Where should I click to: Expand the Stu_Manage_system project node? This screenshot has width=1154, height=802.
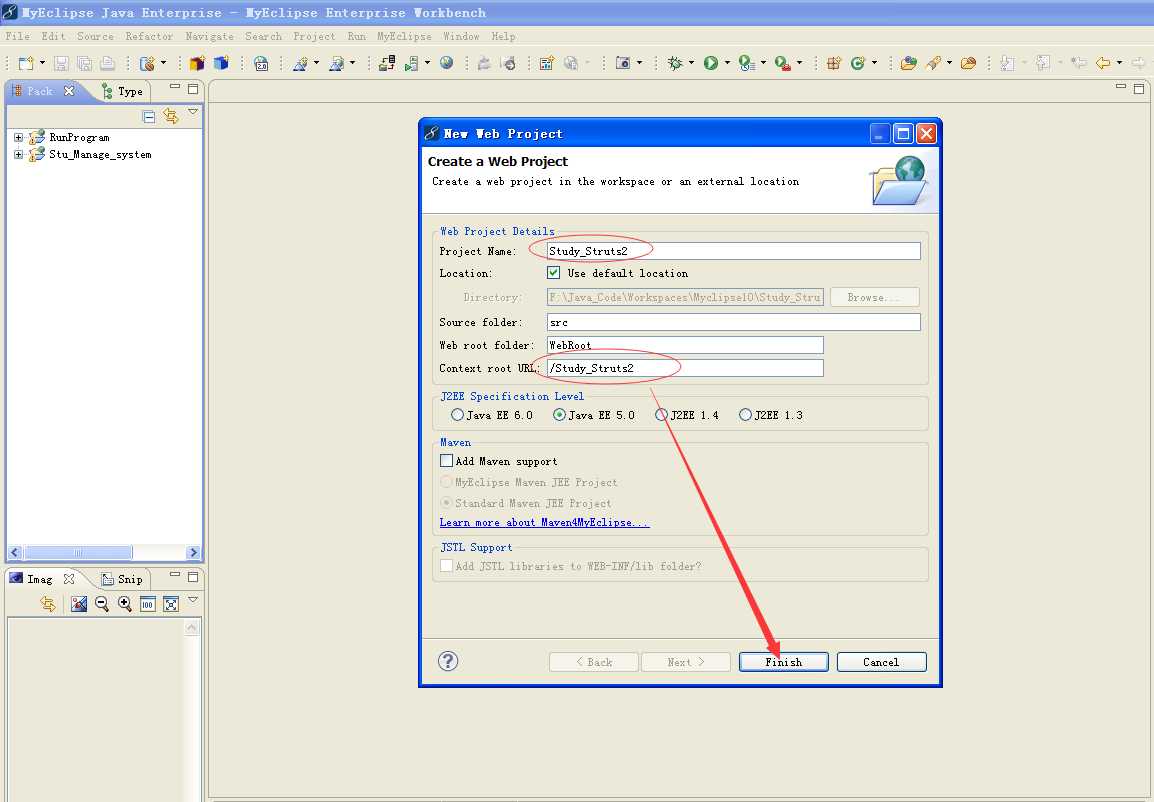click(18, 155)
